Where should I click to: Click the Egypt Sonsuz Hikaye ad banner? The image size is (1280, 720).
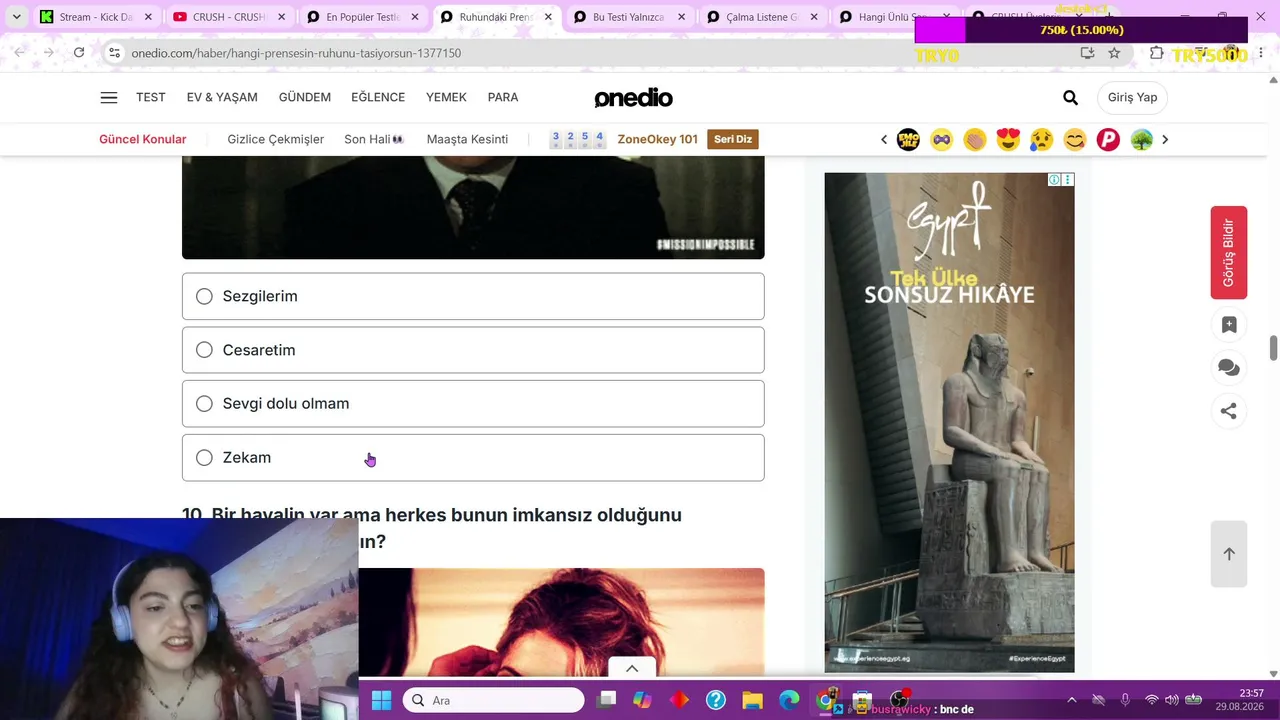(949, 423)
